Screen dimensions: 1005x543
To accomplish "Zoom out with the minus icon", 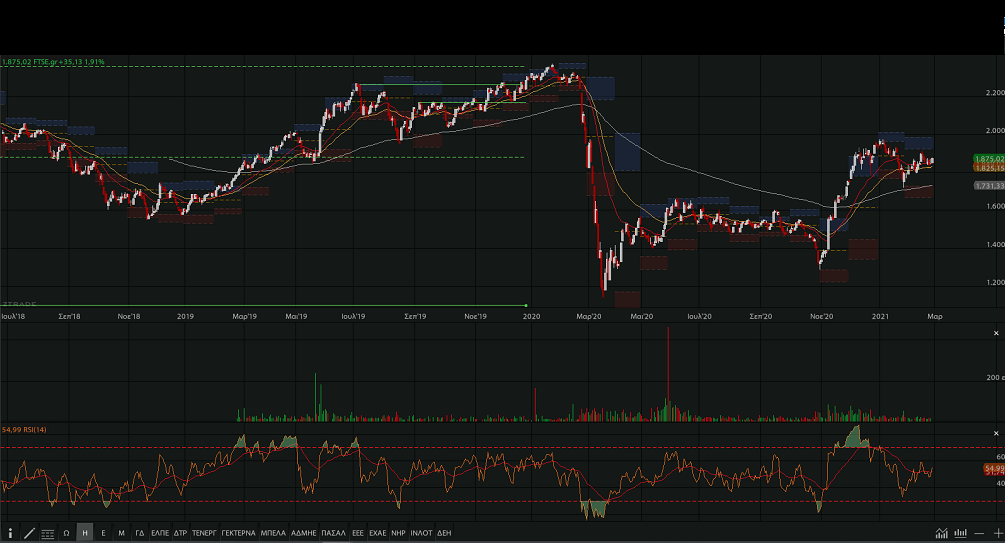I will coord(979,533).
